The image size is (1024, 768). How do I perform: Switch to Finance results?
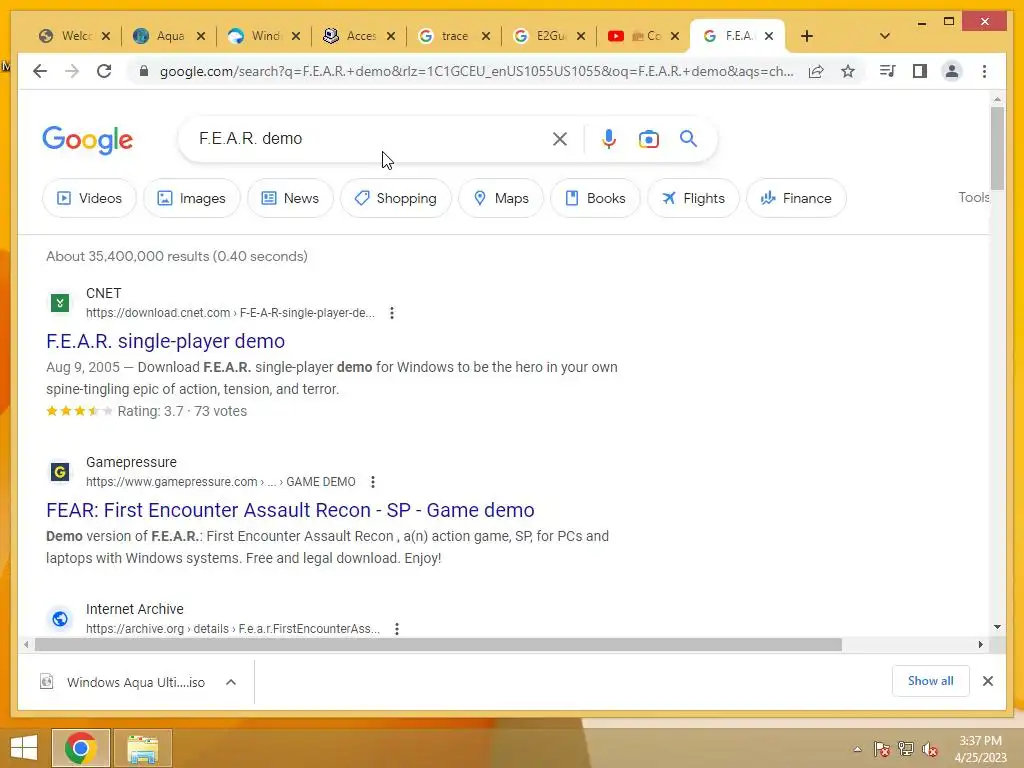(x=796, y=198)
